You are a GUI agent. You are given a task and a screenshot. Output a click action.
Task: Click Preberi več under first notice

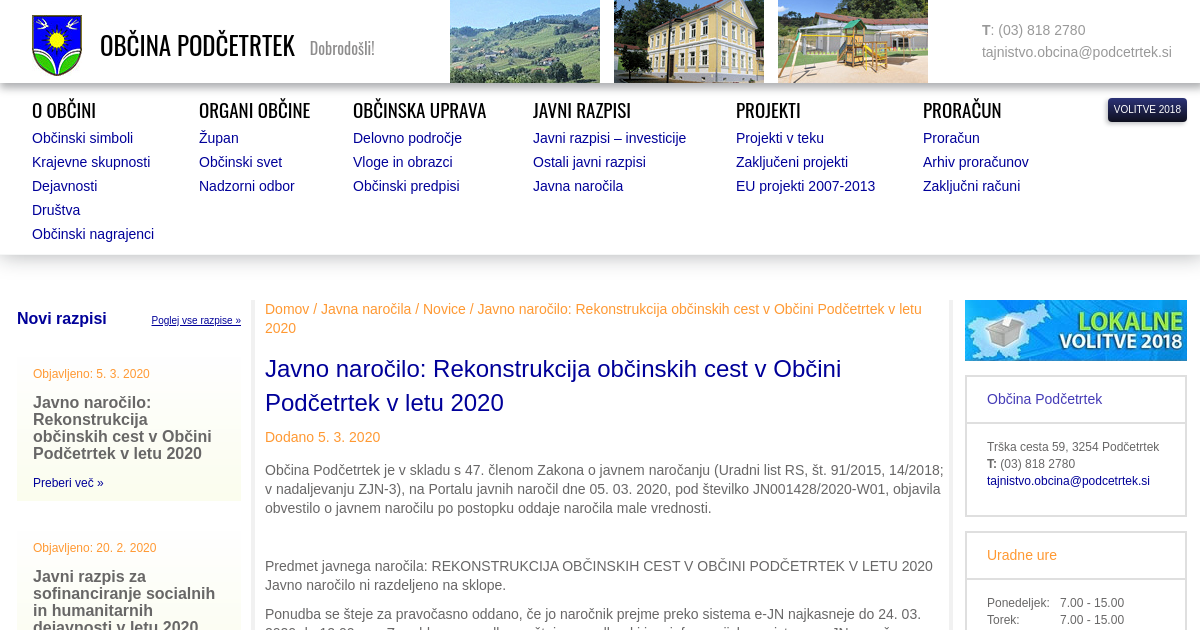pos(68,483)
